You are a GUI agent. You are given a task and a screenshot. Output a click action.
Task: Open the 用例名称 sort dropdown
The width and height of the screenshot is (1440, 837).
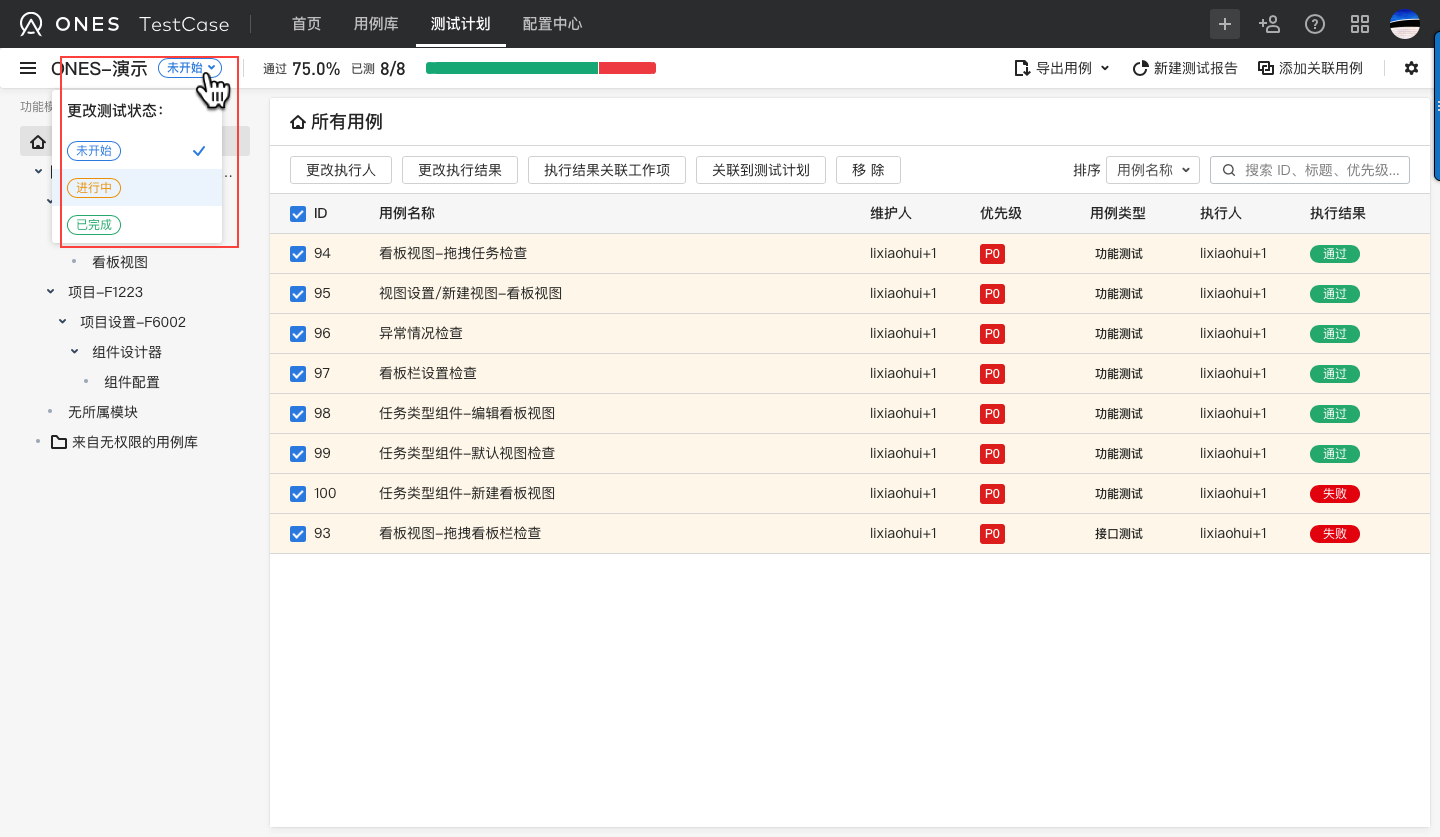click(x=1152, y=170)
